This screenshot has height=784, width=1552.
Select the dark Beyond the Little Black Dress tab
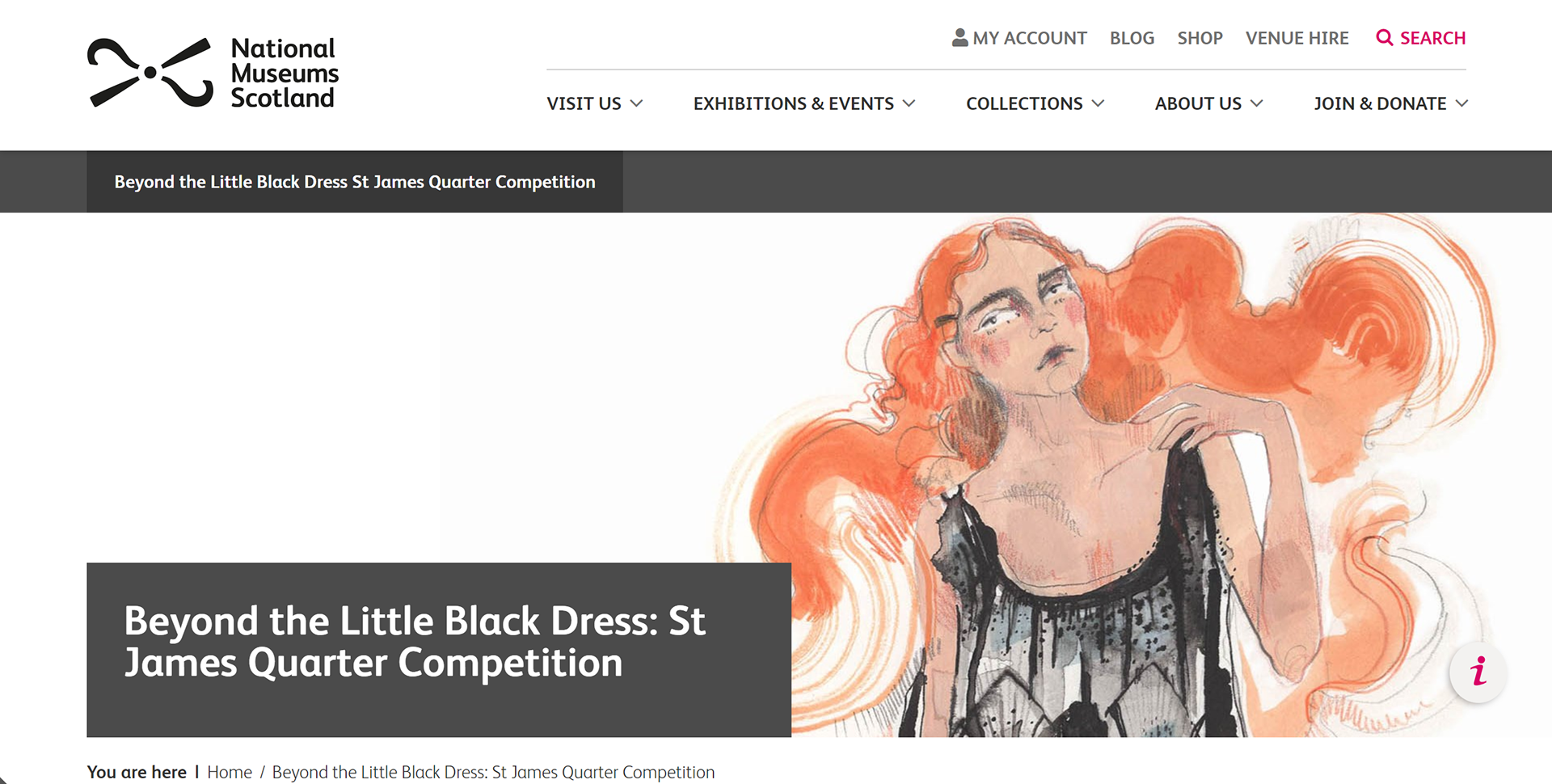pyautogui.click(x=355, y=182)
